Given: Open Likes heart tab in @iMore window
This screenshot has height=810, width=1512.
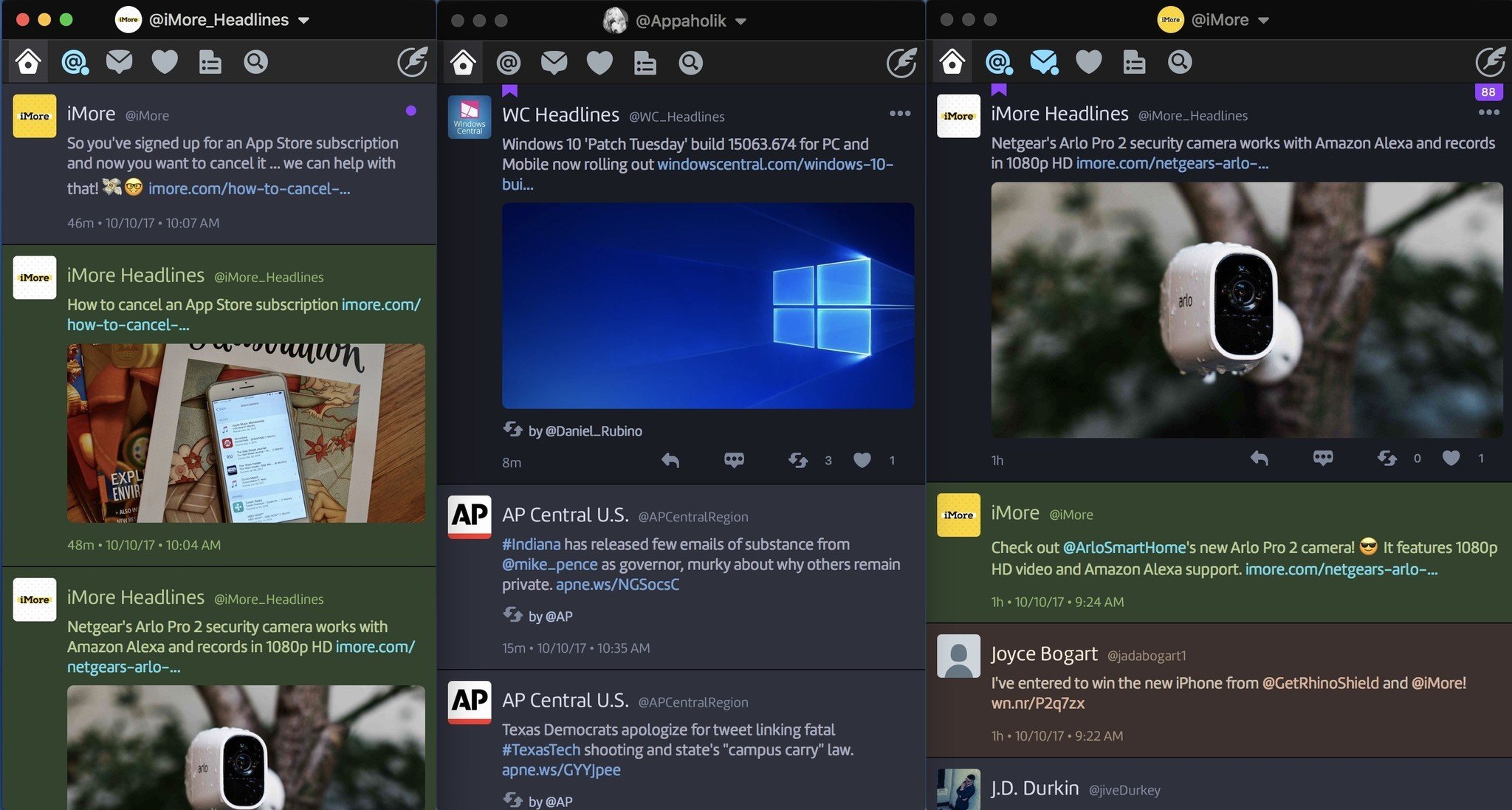Looking at the screenshot, I should [x=1089, y=62].
